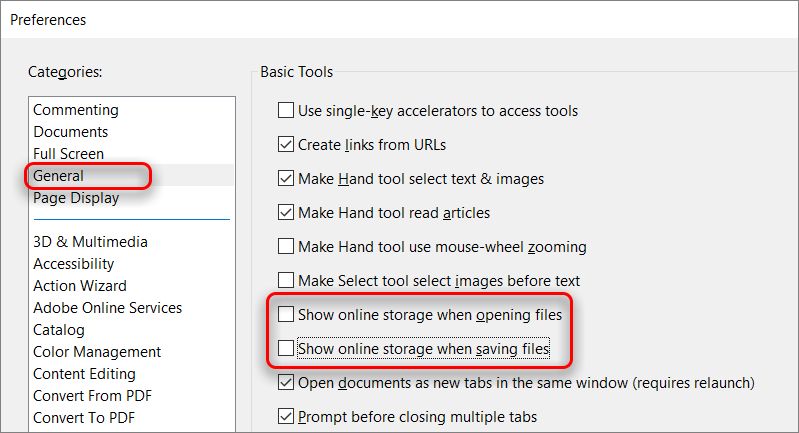The image size is (799, 433).
Task: Uncheck Create links from URLs
Action: point(286,144)
